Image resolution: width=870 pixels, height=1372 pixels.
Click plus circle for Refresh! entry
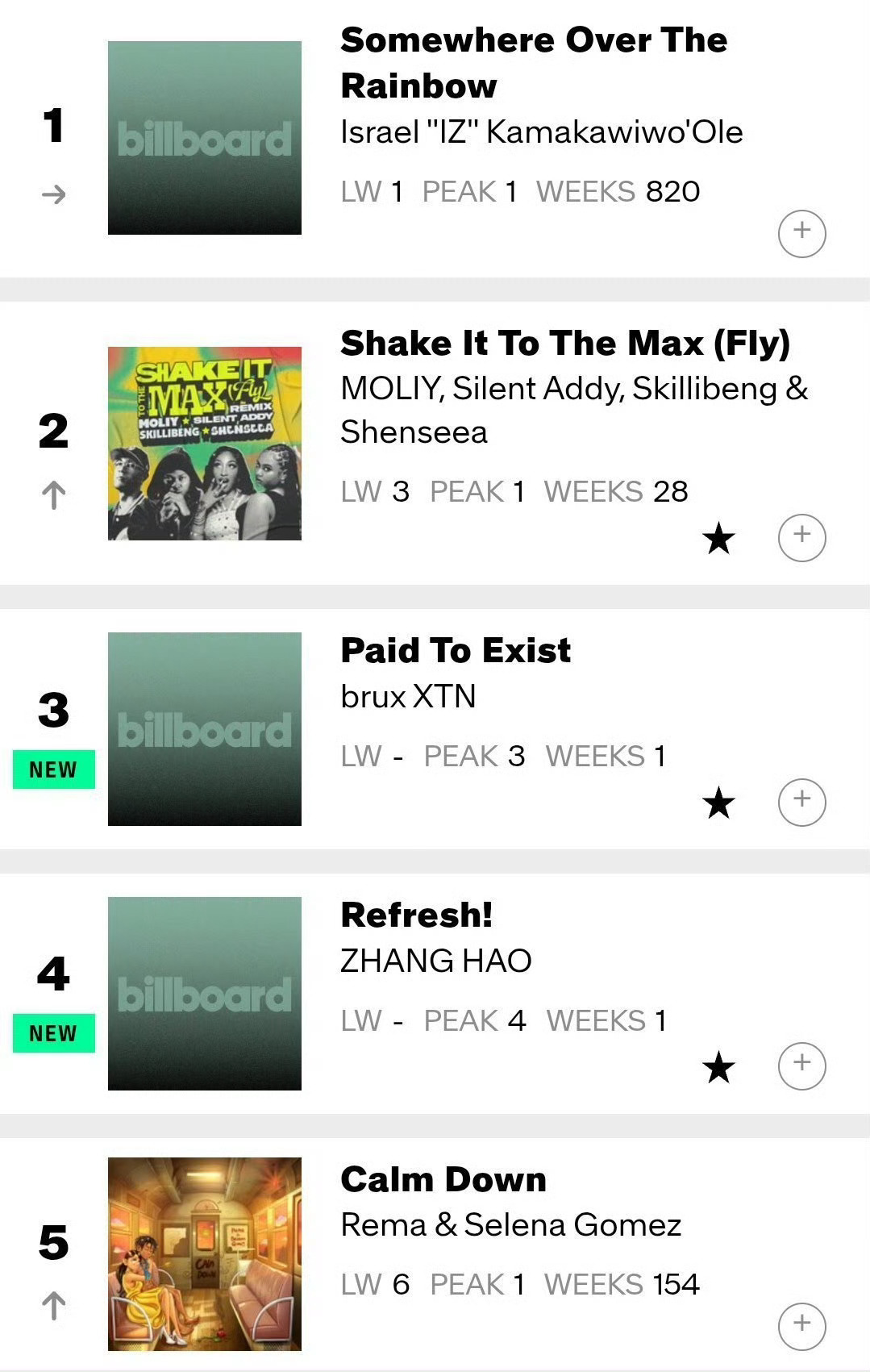(x=801, y=1065)
